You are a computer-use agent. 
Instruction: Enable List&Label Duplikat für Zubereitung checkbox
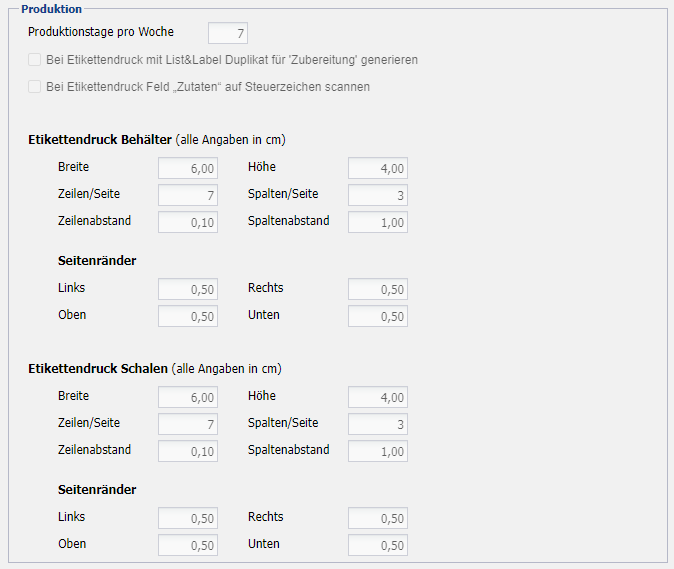click(x=36, y=60)
